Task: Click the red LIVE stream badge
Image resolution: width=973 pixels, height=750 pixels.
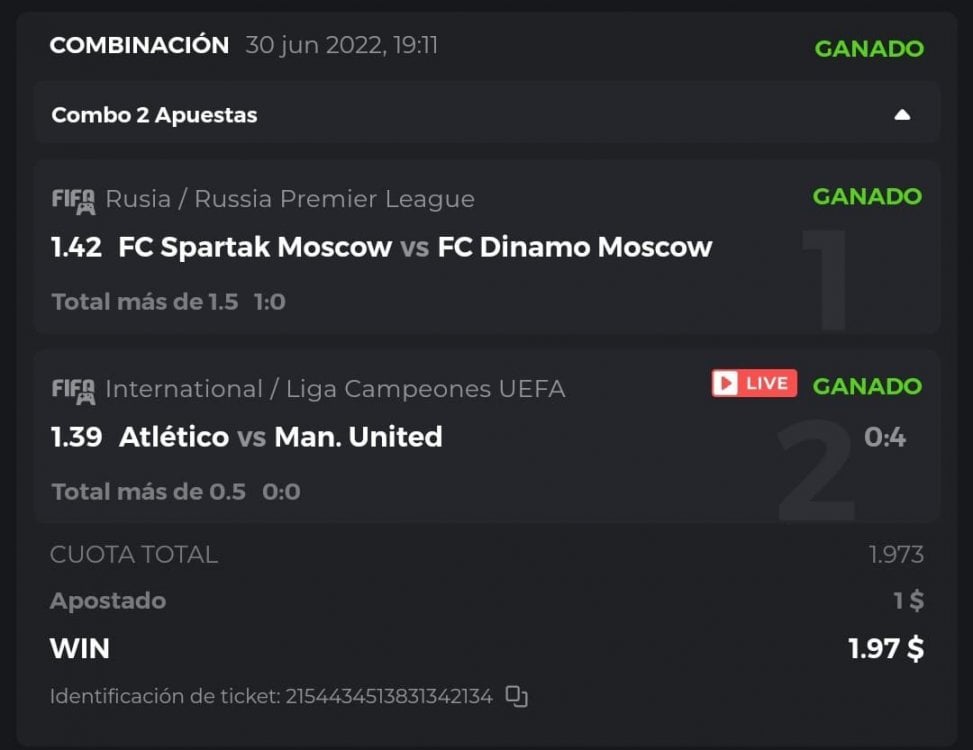Action: pyautogui.click(x=754, y=383)
